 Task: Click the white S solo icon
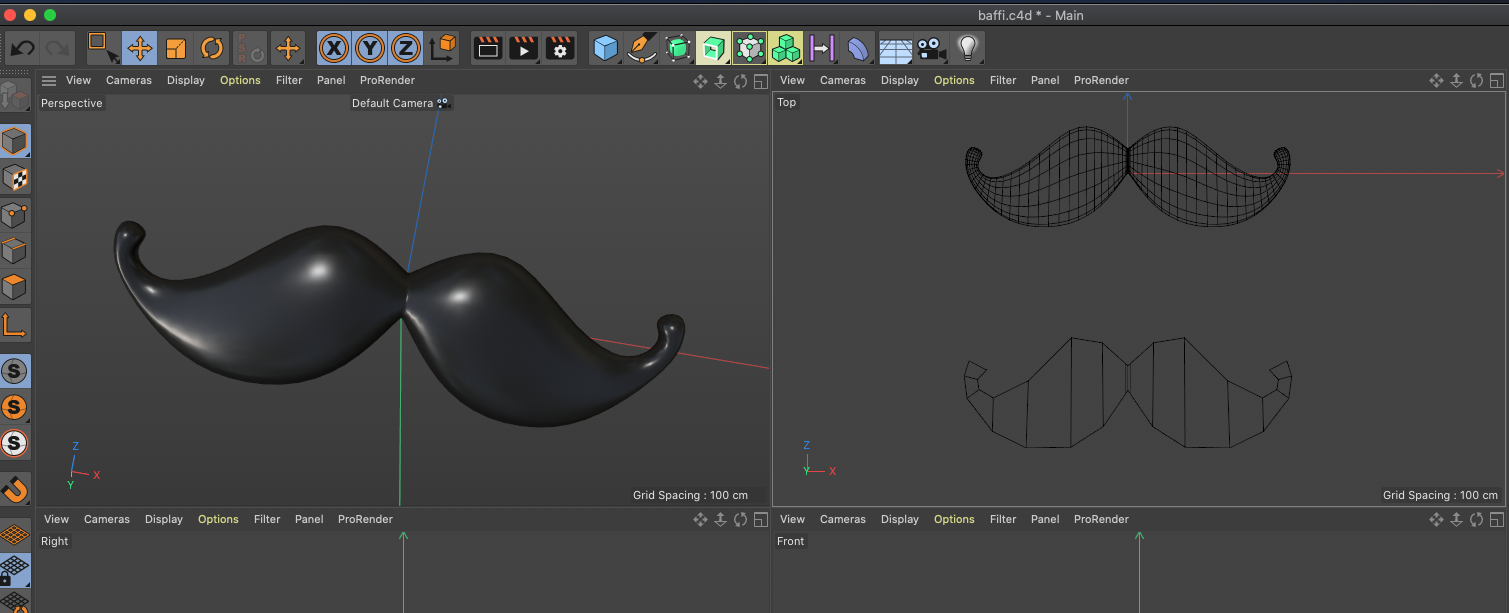tap(15, 443)
